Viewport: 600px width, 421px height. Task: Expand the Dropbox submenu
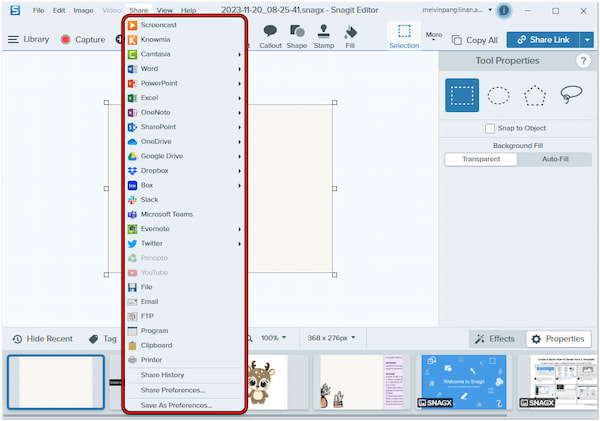(185, 170)
